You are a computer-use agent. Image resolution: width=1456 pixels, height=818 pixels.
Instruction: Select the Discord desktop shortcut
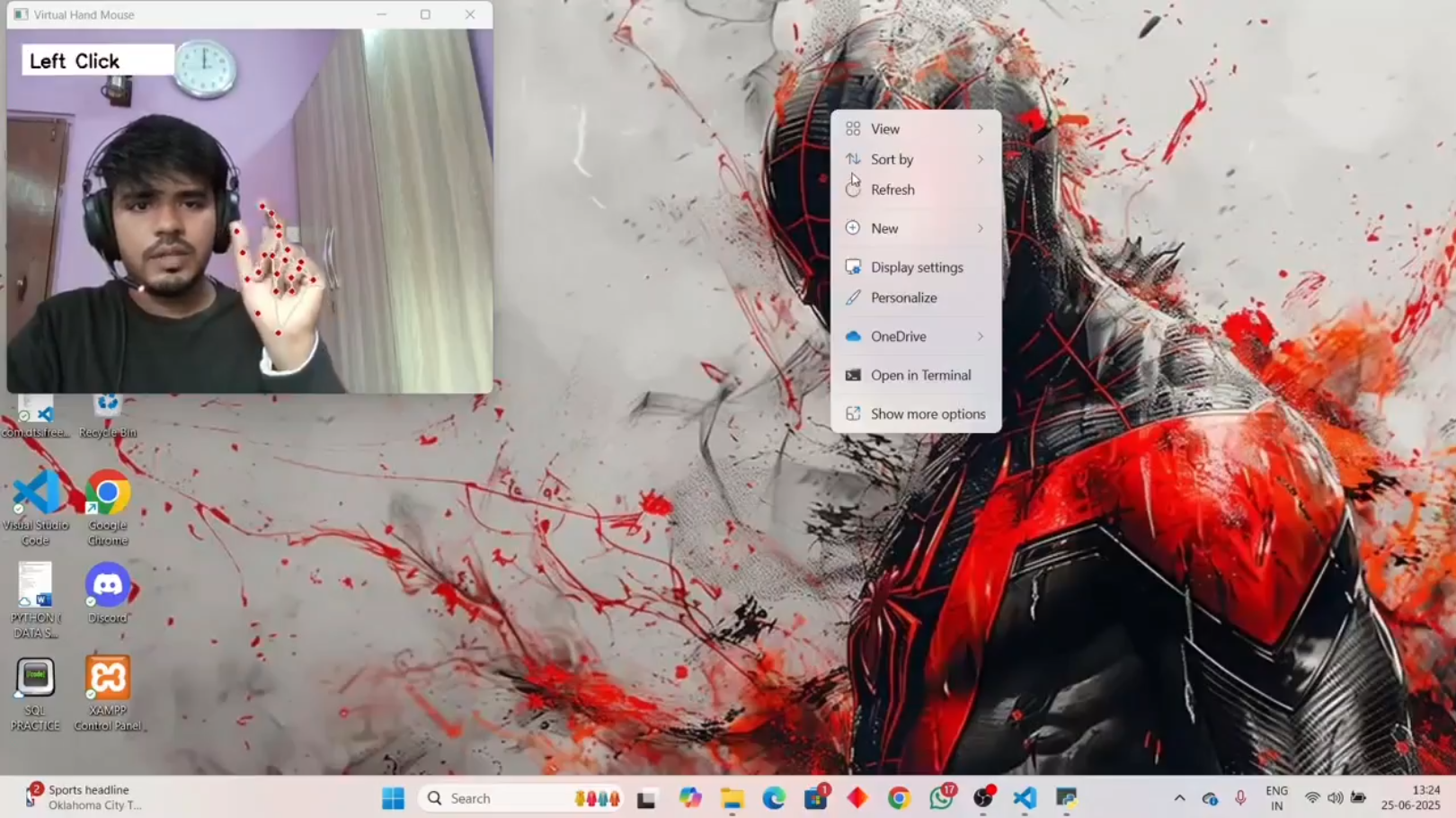[x=108, y=593]
